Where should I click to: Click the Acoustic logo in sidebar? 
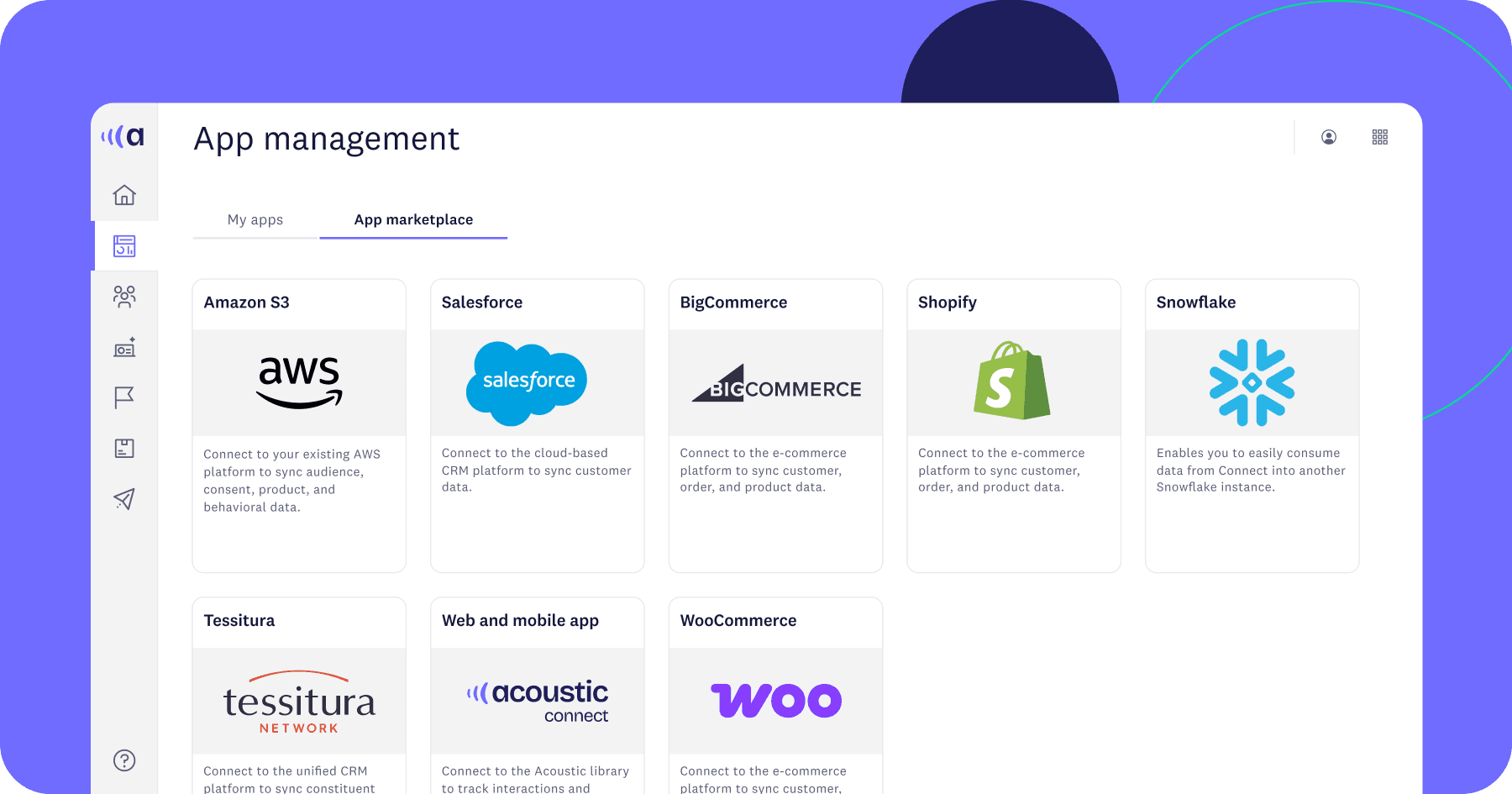pyautogui.click(x=123, y=136)
